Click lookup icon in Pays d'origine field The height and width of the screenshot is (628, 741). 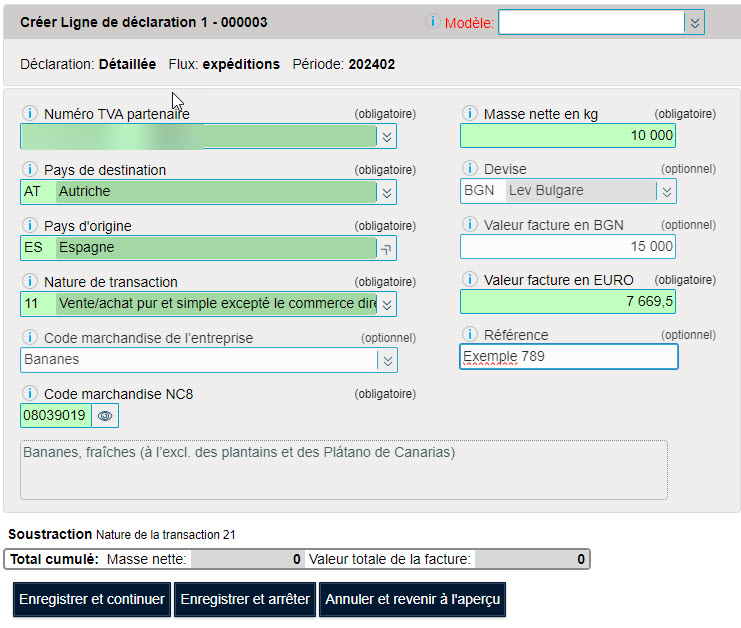[387, 249]
